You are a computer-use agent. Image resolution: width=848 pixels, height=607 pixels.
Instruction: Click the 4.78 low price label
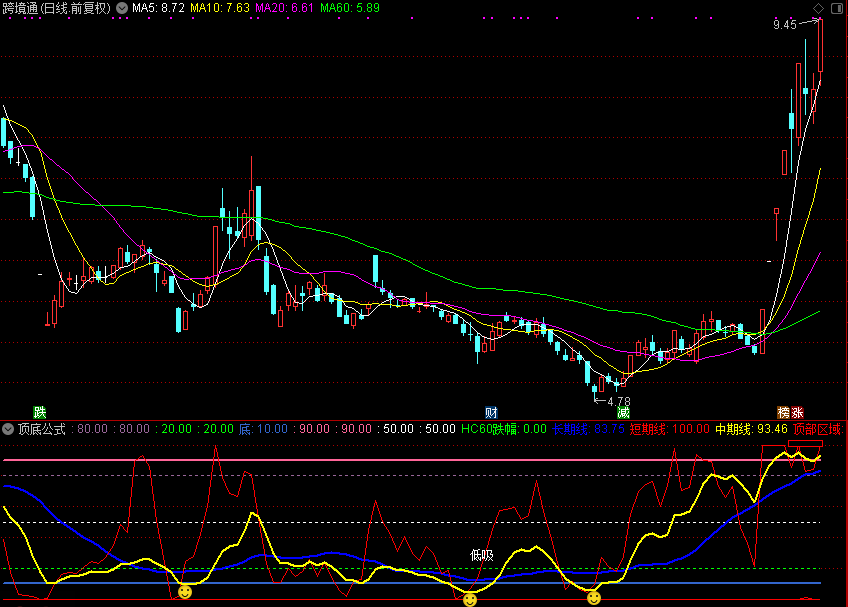pos(619,401)
